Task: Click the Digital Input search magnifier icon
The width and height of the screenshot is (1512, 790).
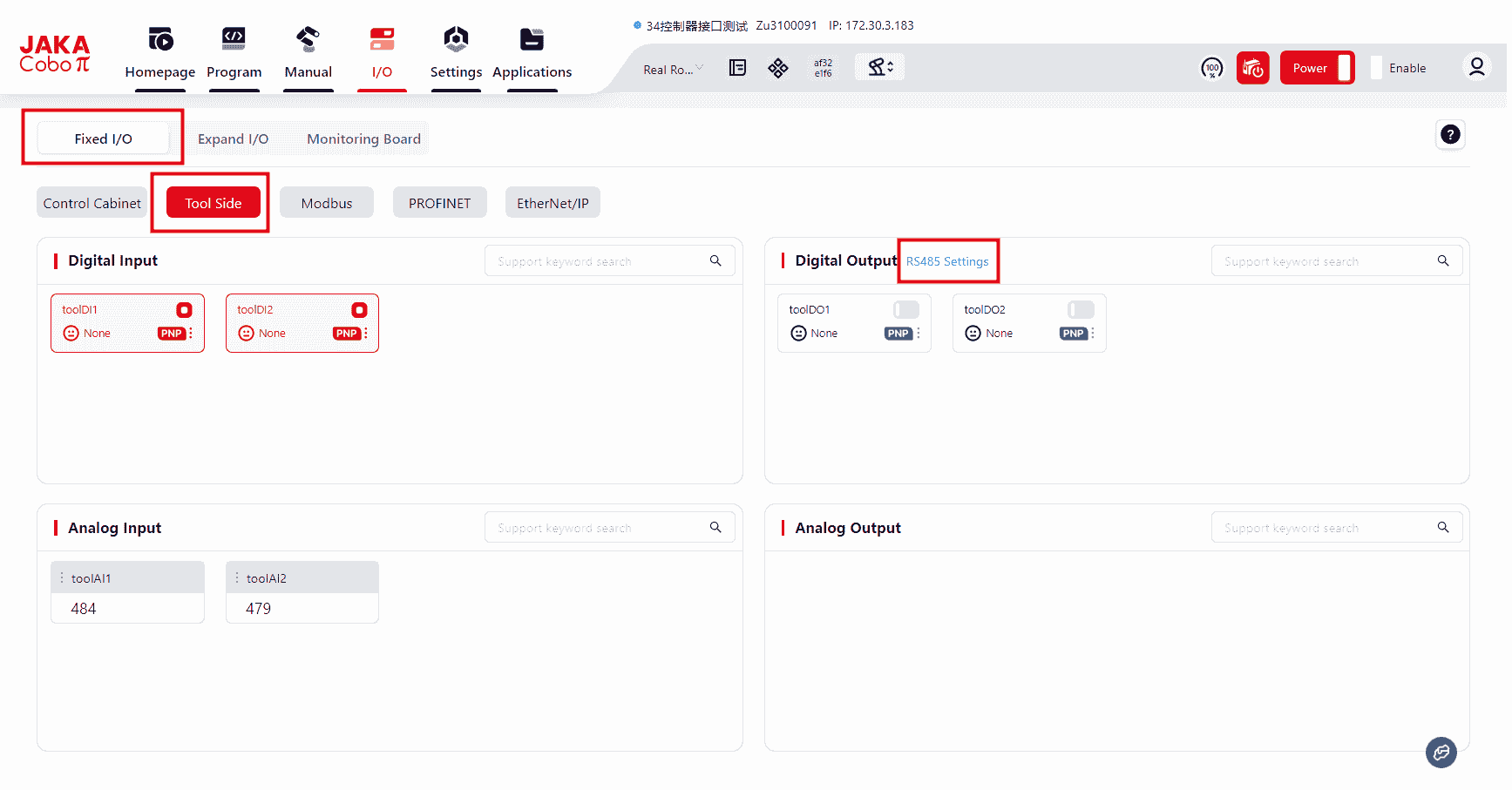Action: (x=715, y=260)
